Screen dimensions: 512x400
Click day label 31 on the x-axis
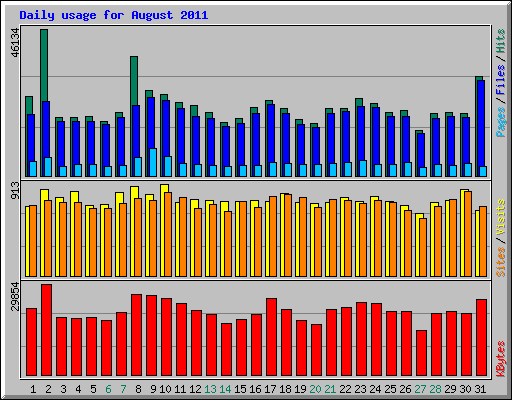click(x=480, y=389)
